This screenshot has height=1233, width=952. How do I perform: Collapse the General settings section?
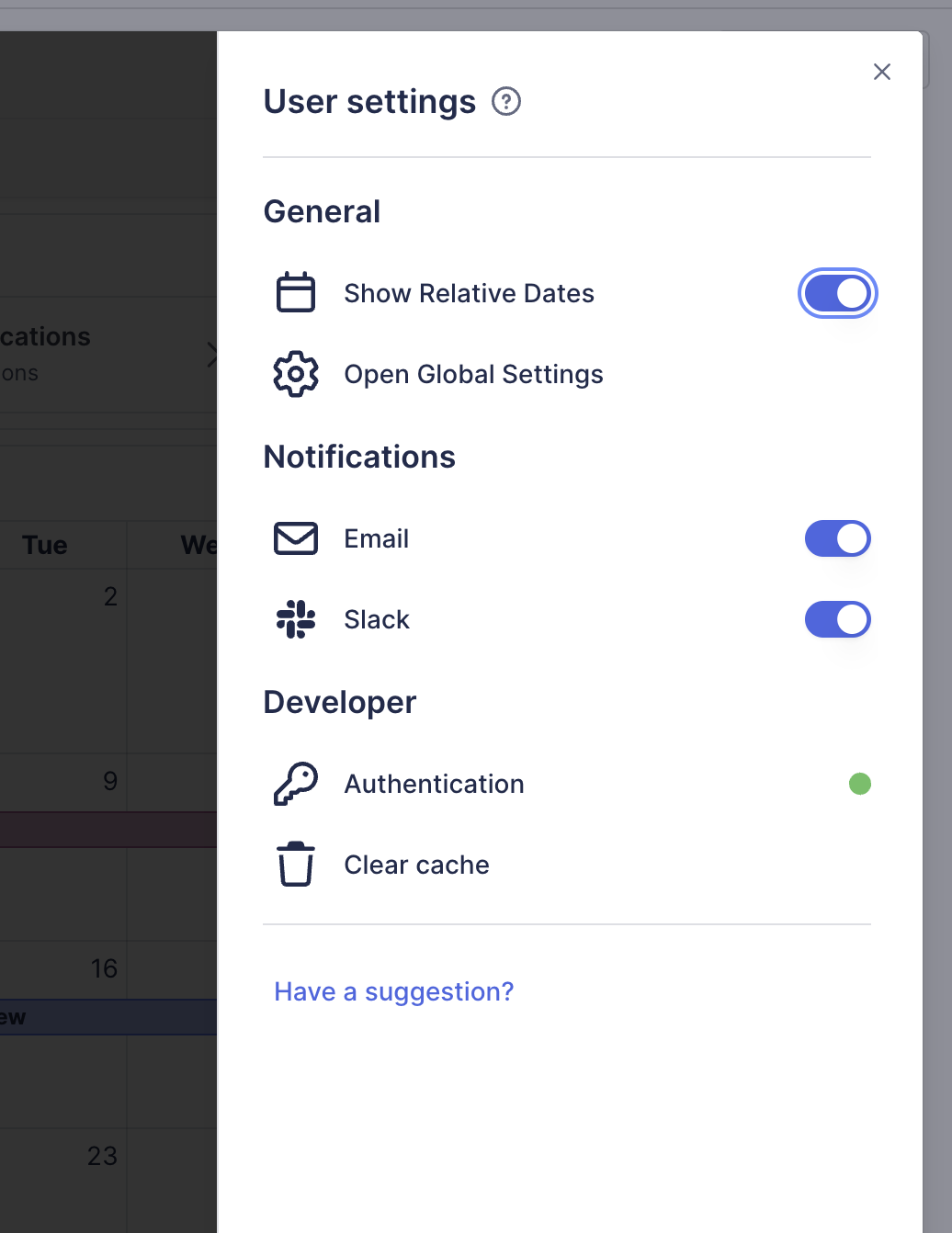click(x=322, y=211)
